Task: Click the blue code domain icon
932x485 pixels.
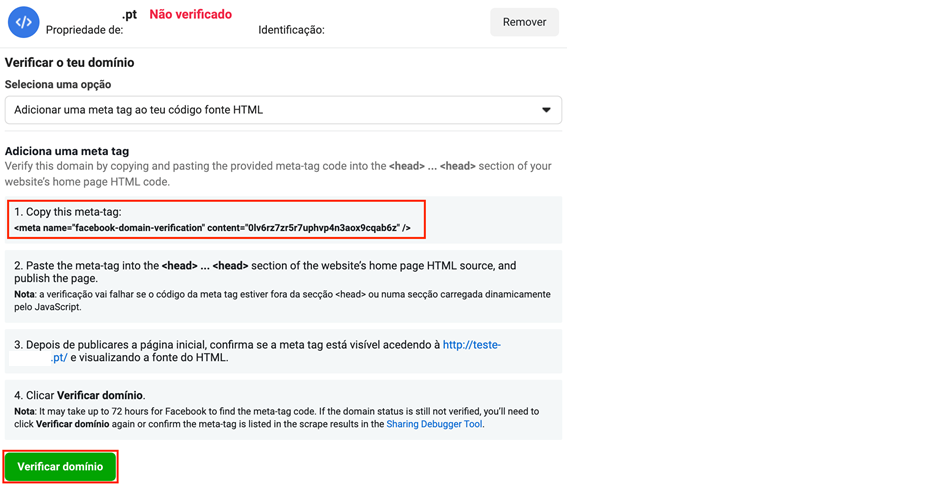Action: 23,22
